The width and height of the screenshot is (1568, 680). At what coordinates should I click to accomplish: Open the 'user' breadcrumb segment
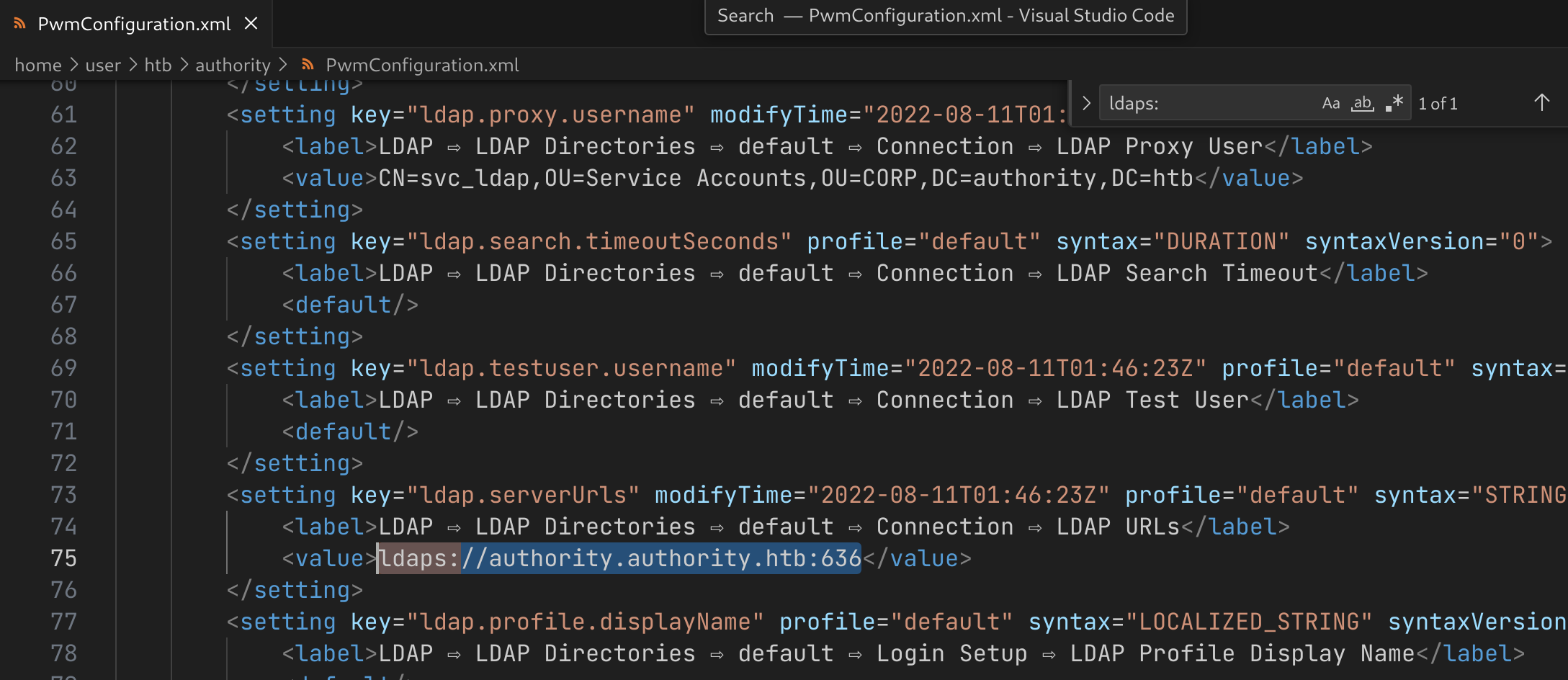(103, 65)
